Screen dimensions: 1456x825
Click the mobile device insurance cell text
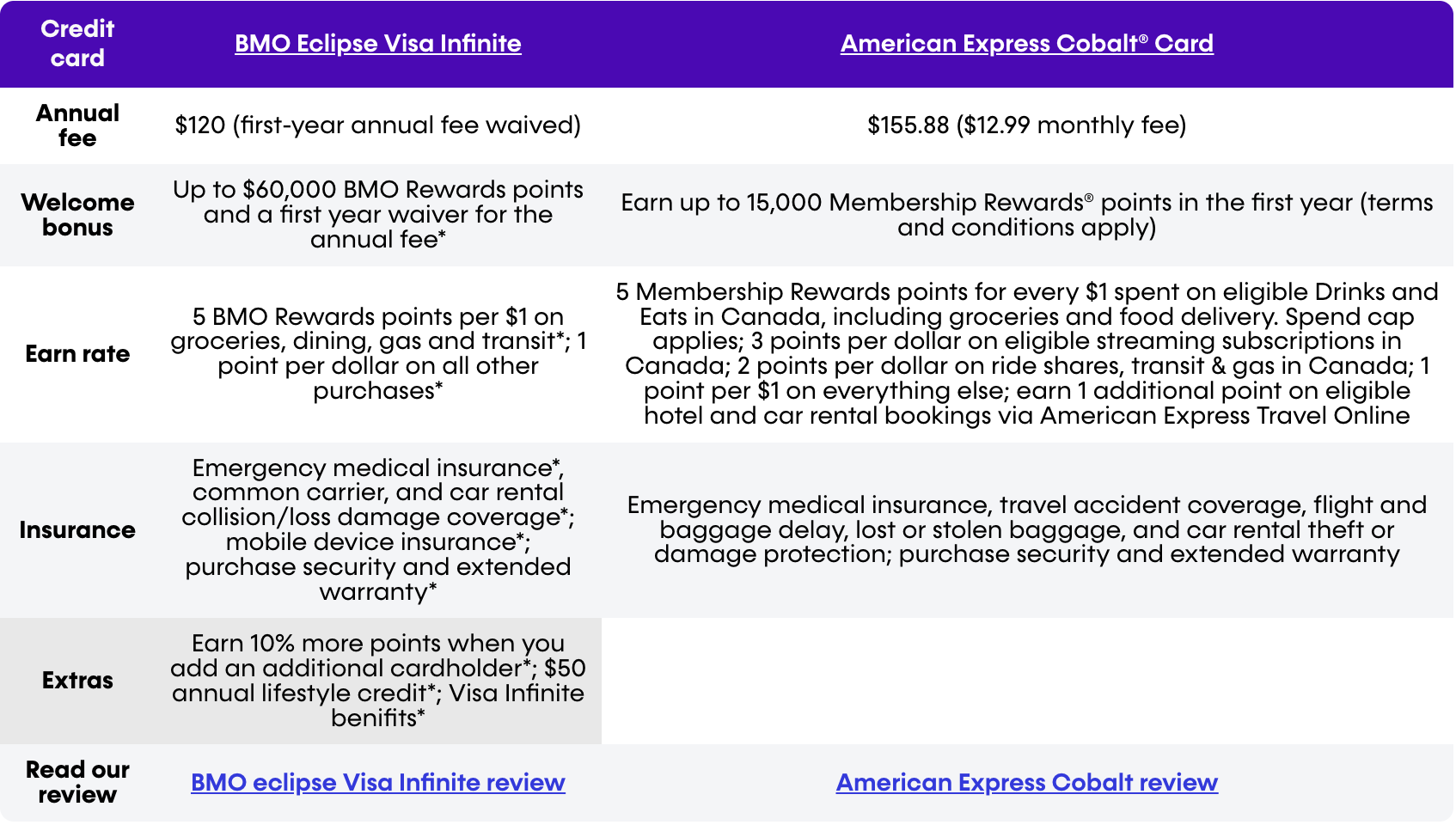pyautogui.click(x=377, y=542)
